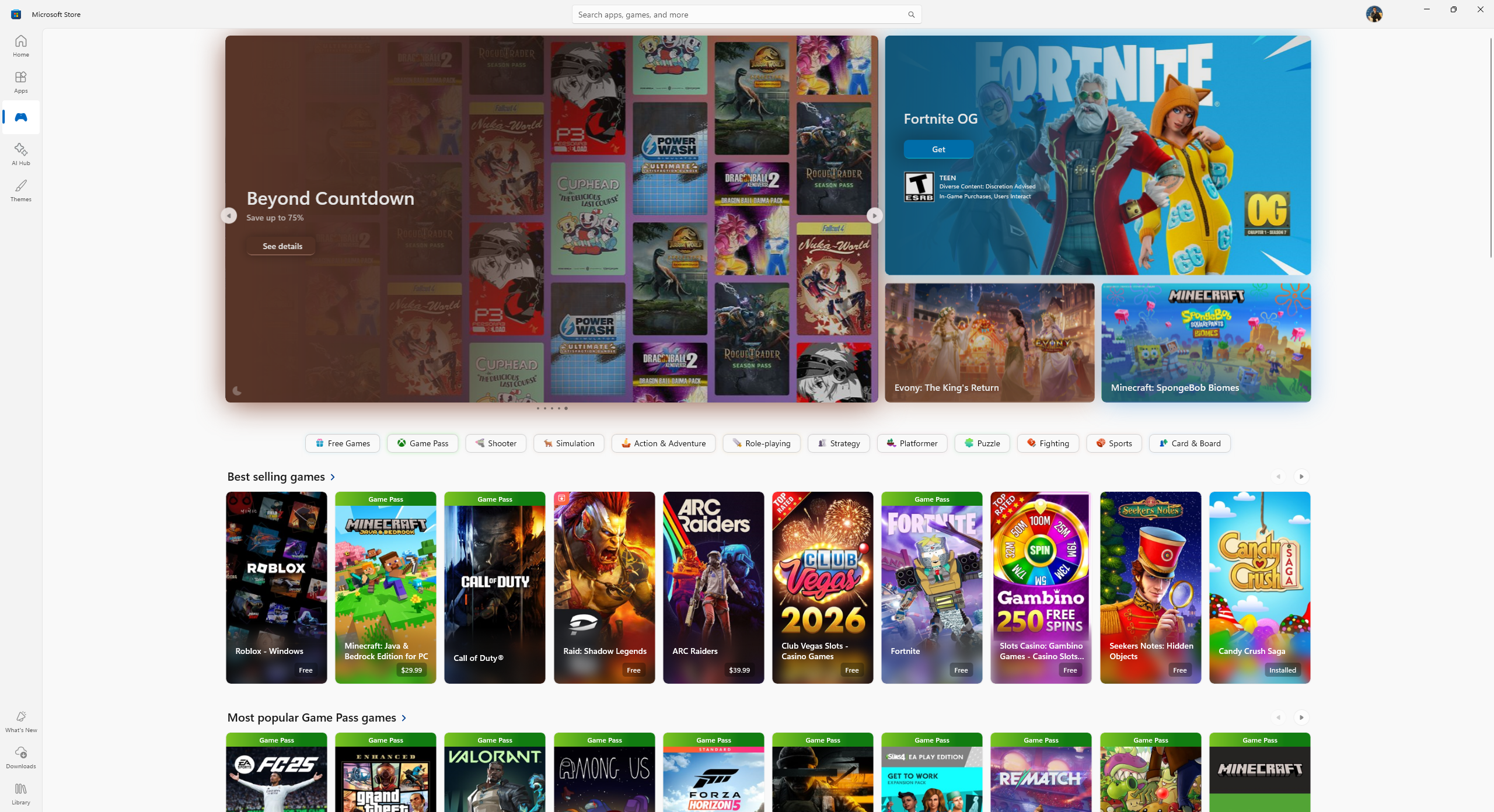The height and width of the screenshot is (812, 1494).
Task: Open the user profile avatar
Action: tap(1374, 14)
